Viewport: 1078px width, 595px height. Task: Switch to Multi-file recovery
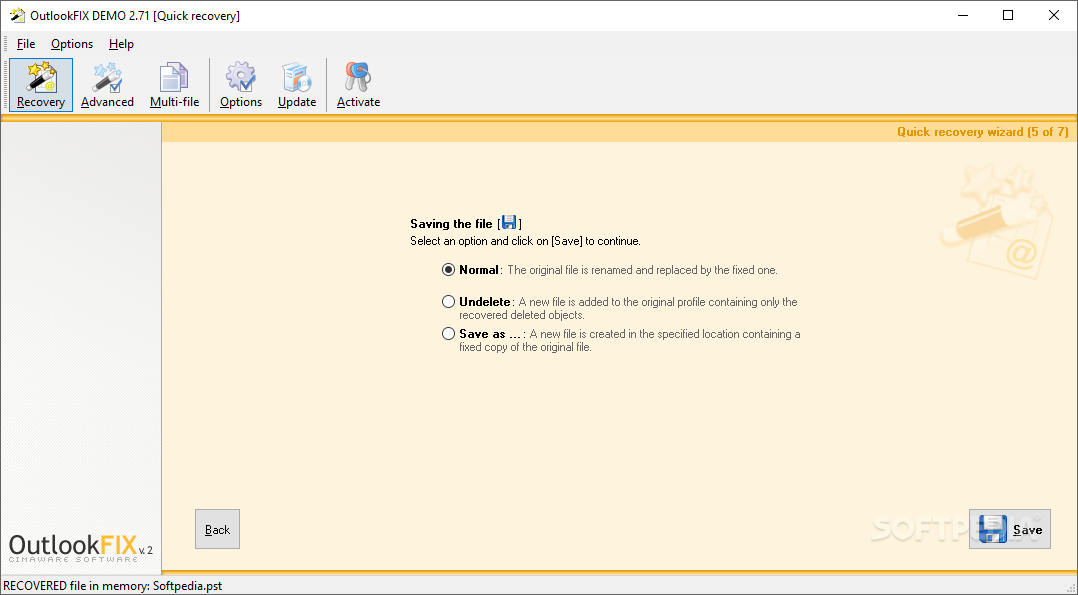[x=175, y=85]
